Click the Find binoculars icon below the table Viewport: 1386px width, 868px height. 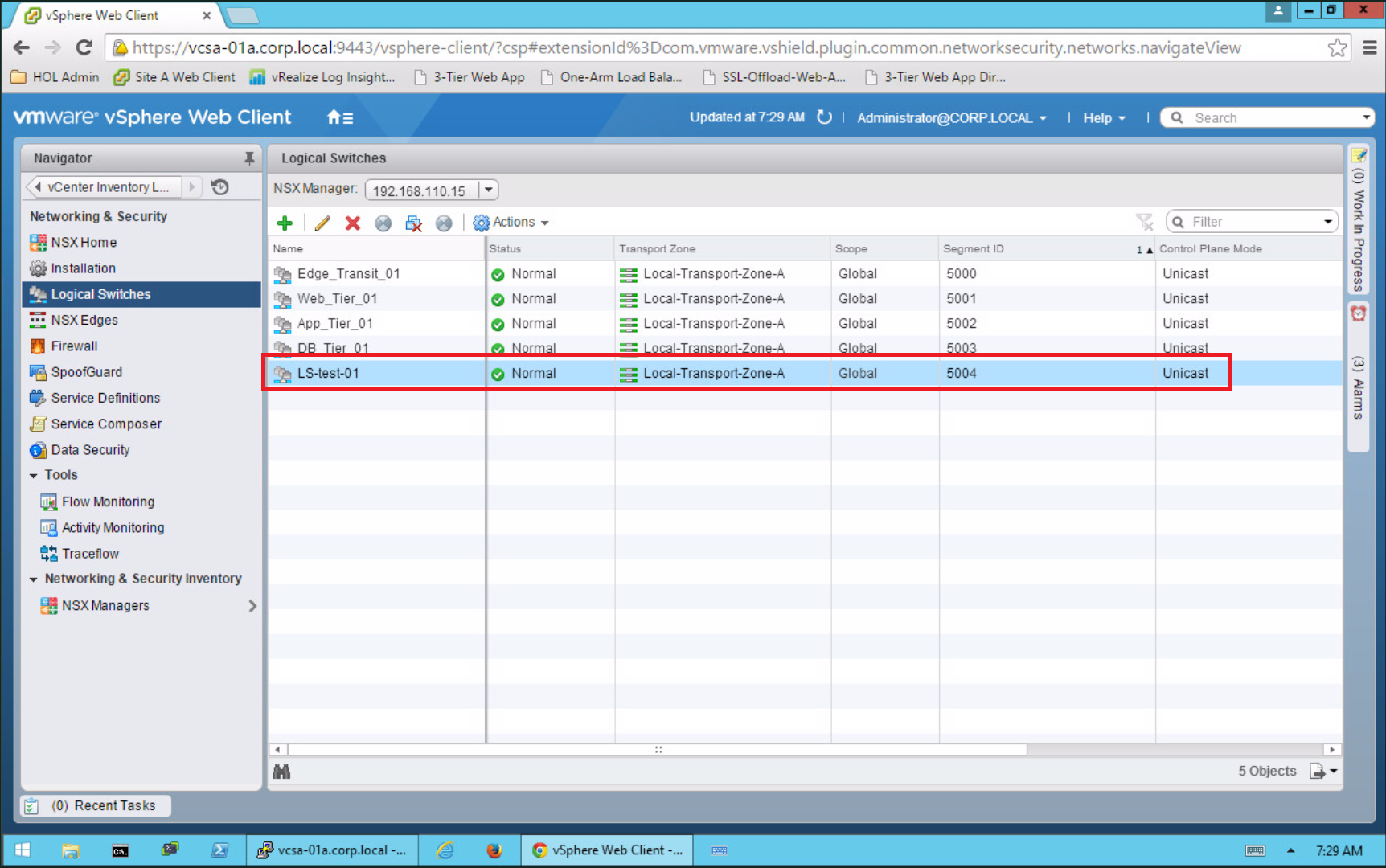point(281,772)
